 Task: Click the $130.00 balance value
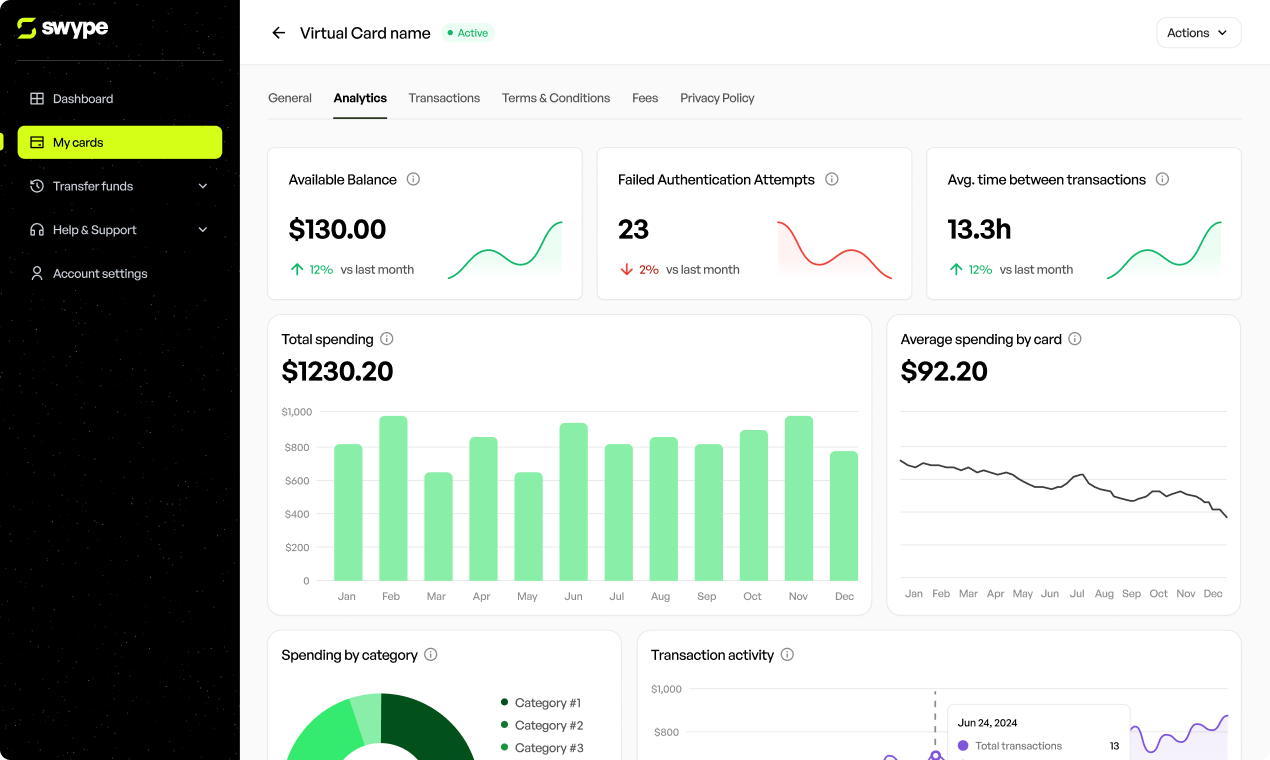pos(337,230)
